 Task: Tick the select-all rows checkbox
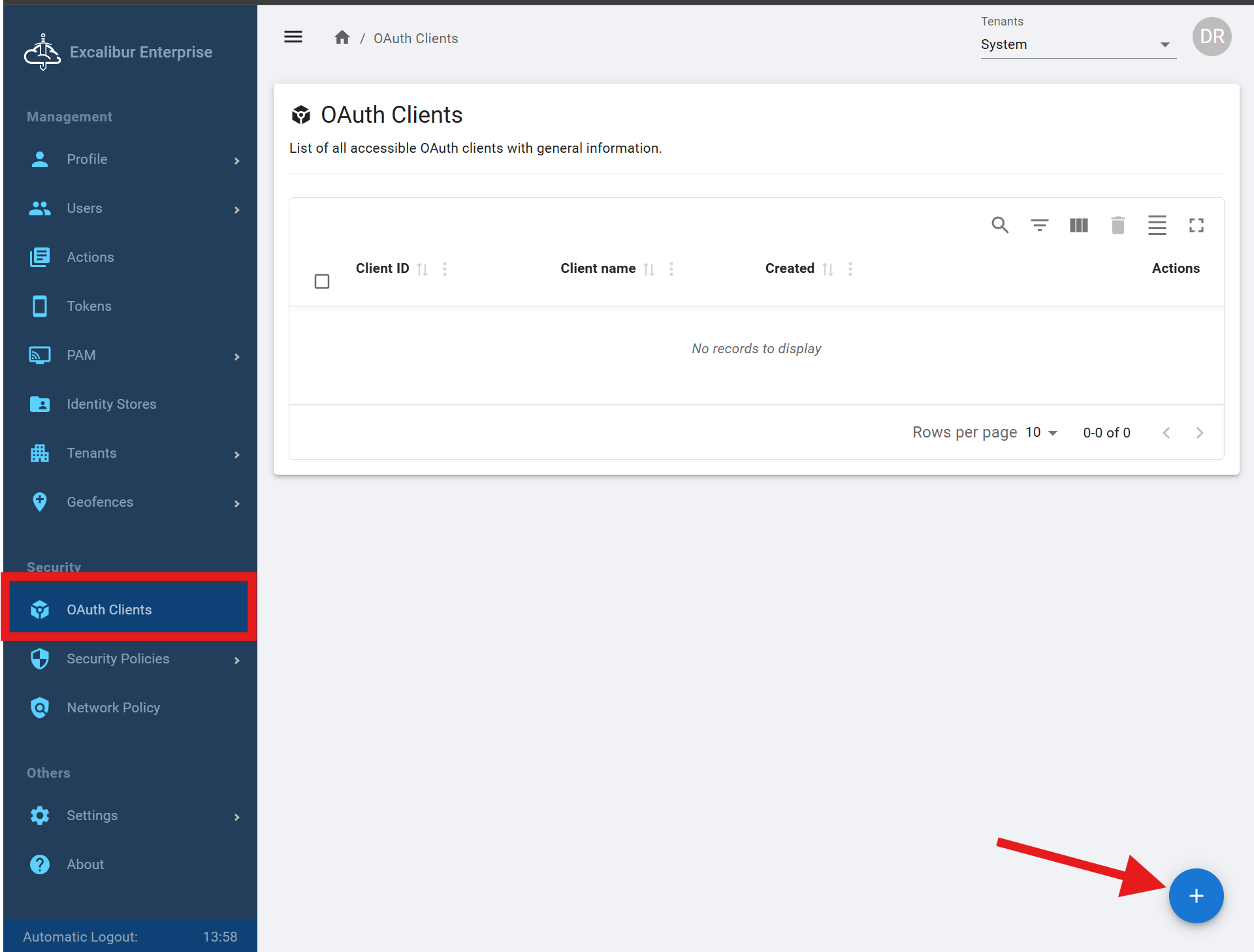(x=322, y=281)
